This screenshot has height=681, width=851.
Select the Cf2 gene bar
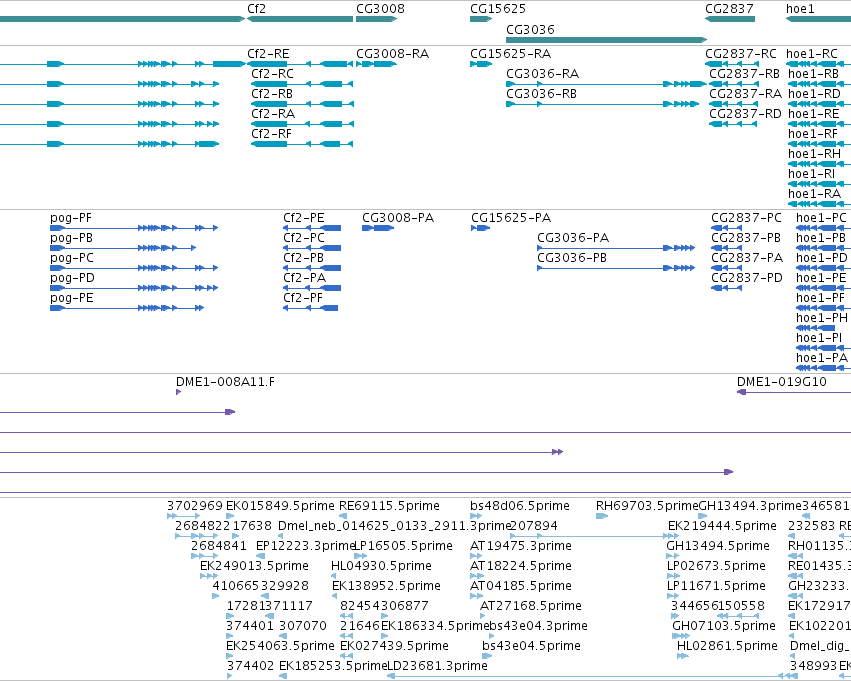pyautogui.click(x=300, y=19)
